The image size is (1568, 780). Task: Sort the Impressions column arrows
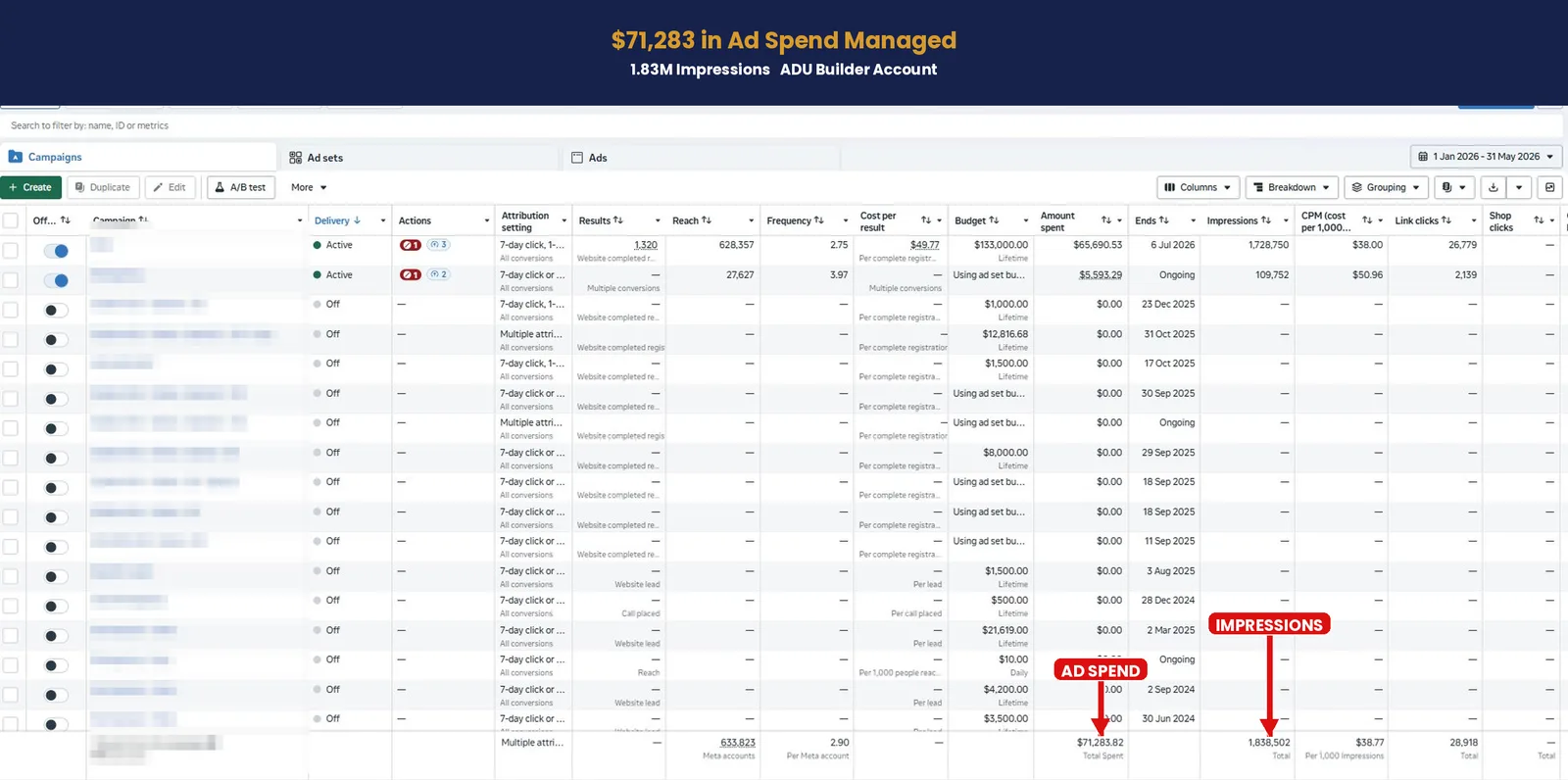(1266, 220)
